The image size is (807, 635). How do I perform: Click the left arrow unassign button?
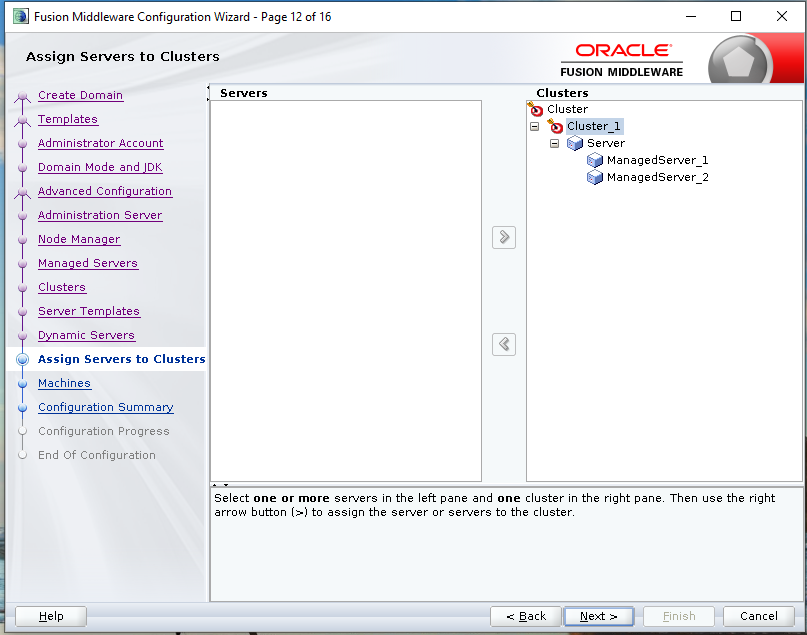(504, 344)
